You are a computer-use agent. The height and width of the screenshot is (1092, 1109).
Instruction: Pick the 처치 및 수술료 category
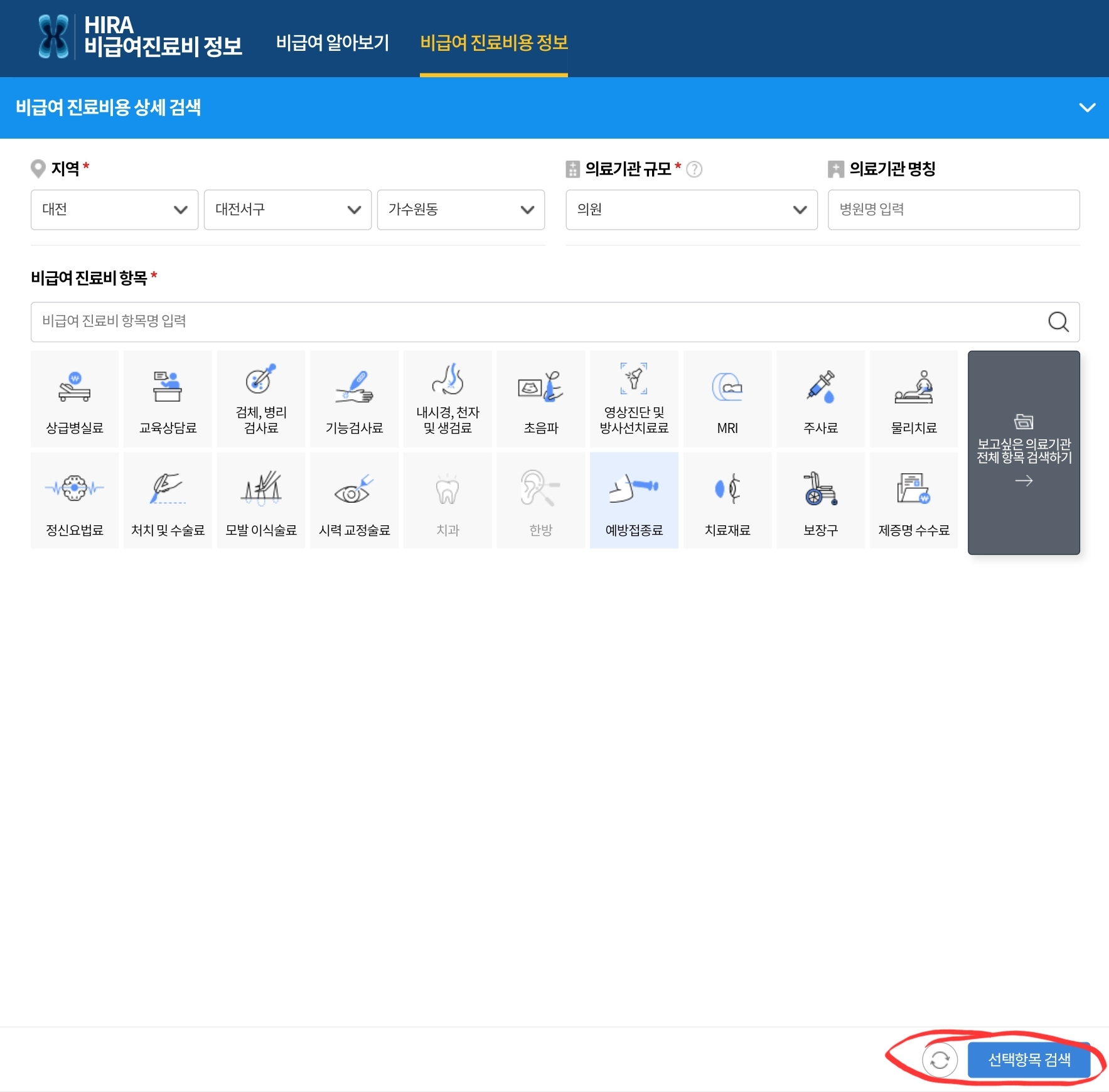(x=168, y=501)
